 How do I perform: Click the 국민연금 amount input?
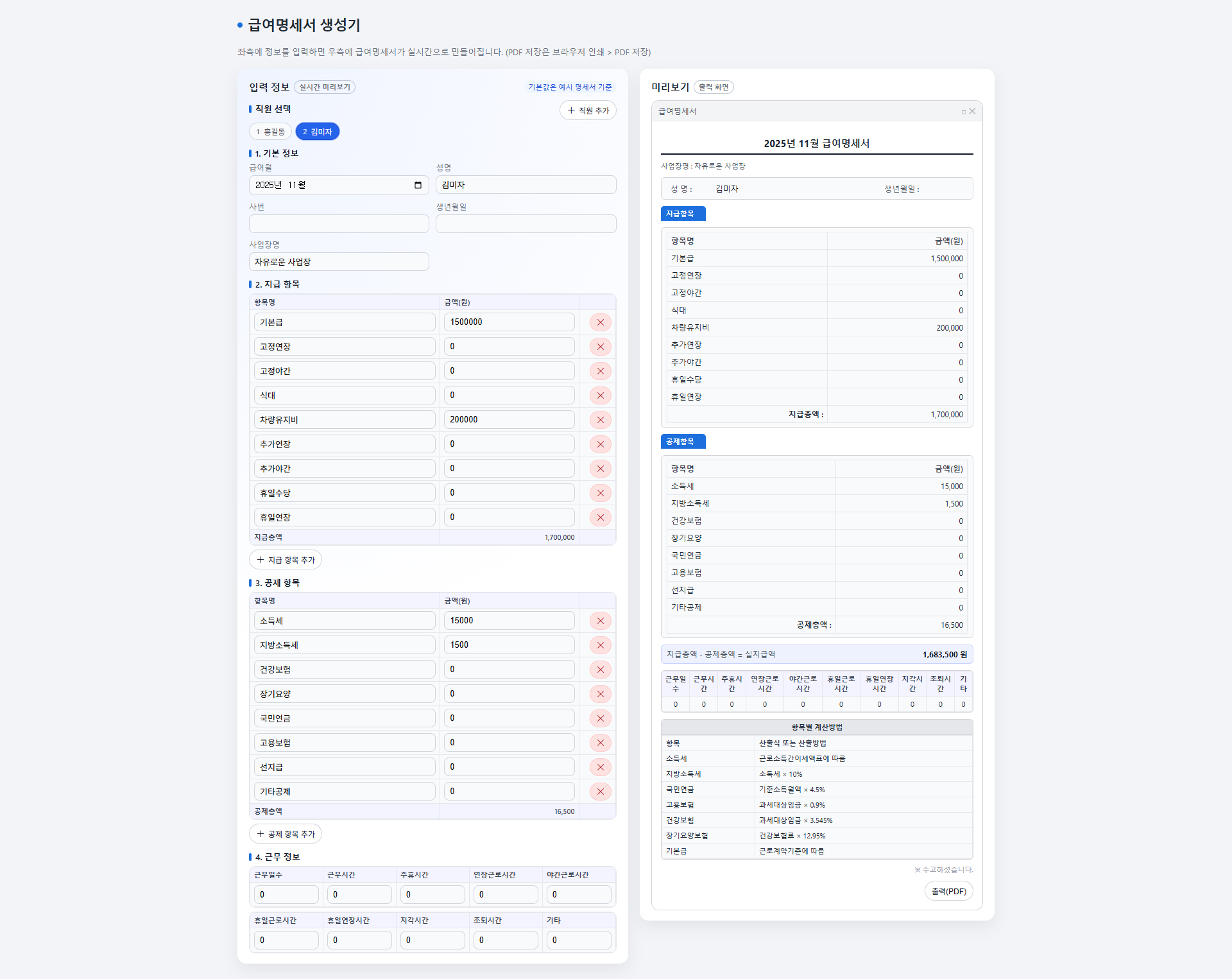click(509, 718)
